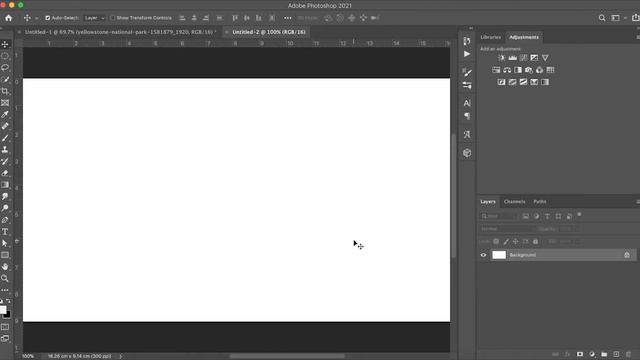Select the Eraser tool
This screenshot has width=640, height=360.
point(5,173)
